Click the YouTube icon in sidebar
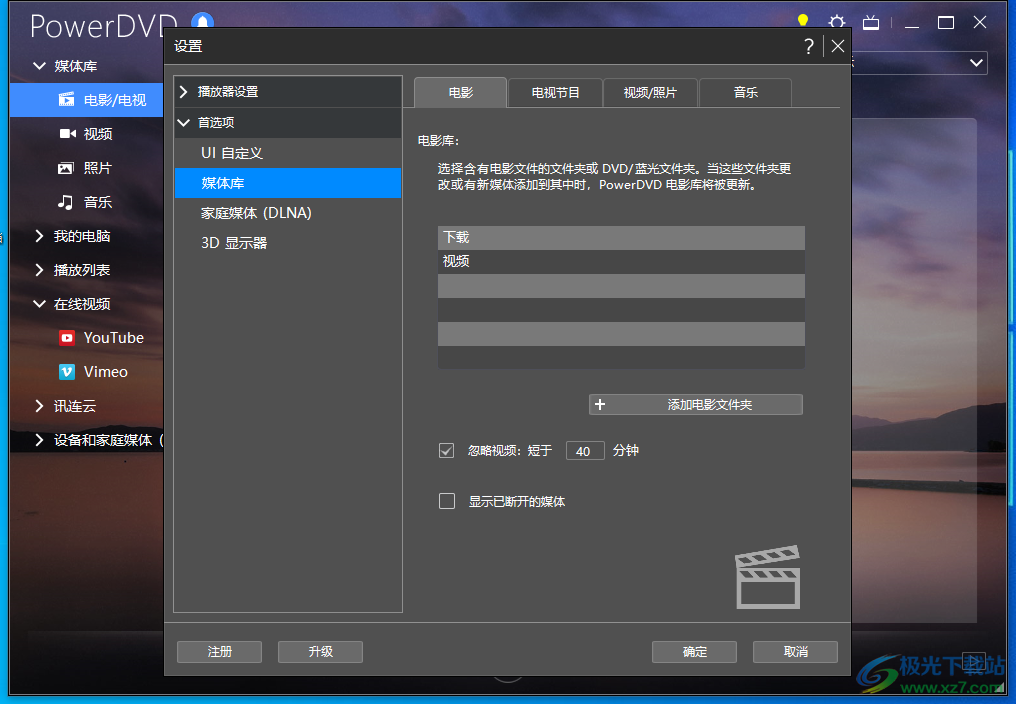The image size is (1016, 704). 67,338
